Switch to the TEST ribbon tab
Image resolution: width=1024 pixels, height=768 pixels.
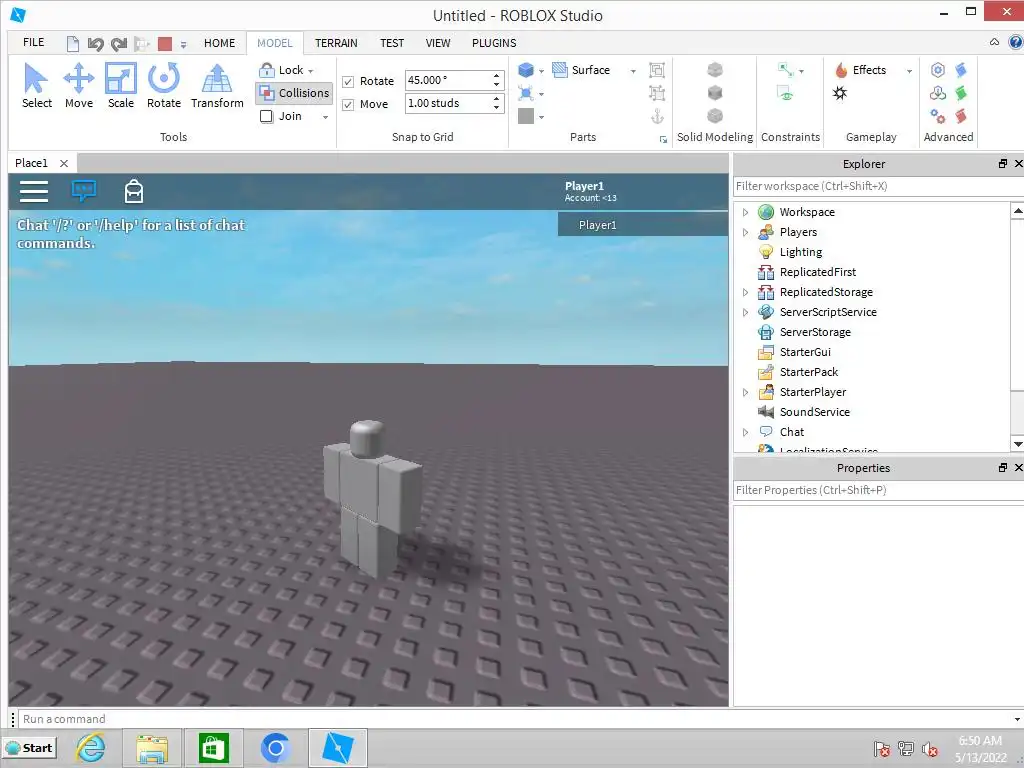392,43
